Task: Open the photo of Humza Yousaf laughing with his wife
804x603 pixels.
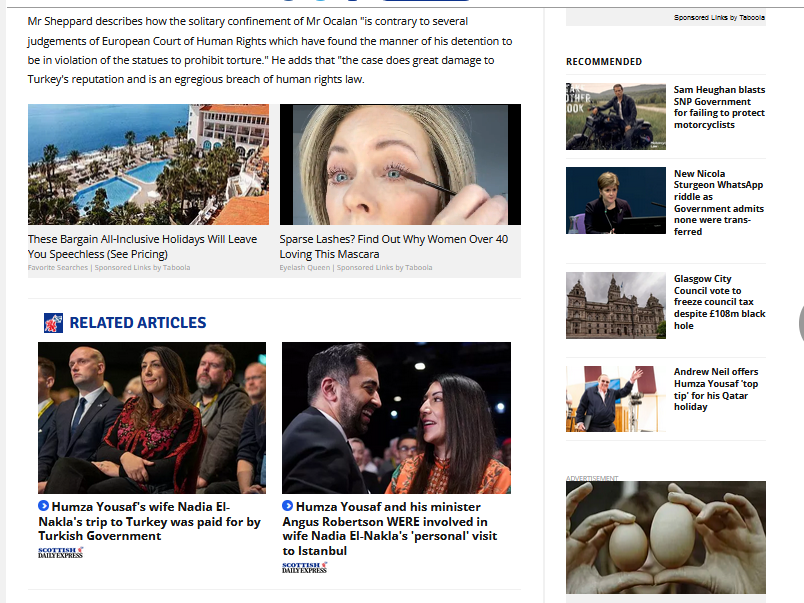Action: tap(396, 418)
